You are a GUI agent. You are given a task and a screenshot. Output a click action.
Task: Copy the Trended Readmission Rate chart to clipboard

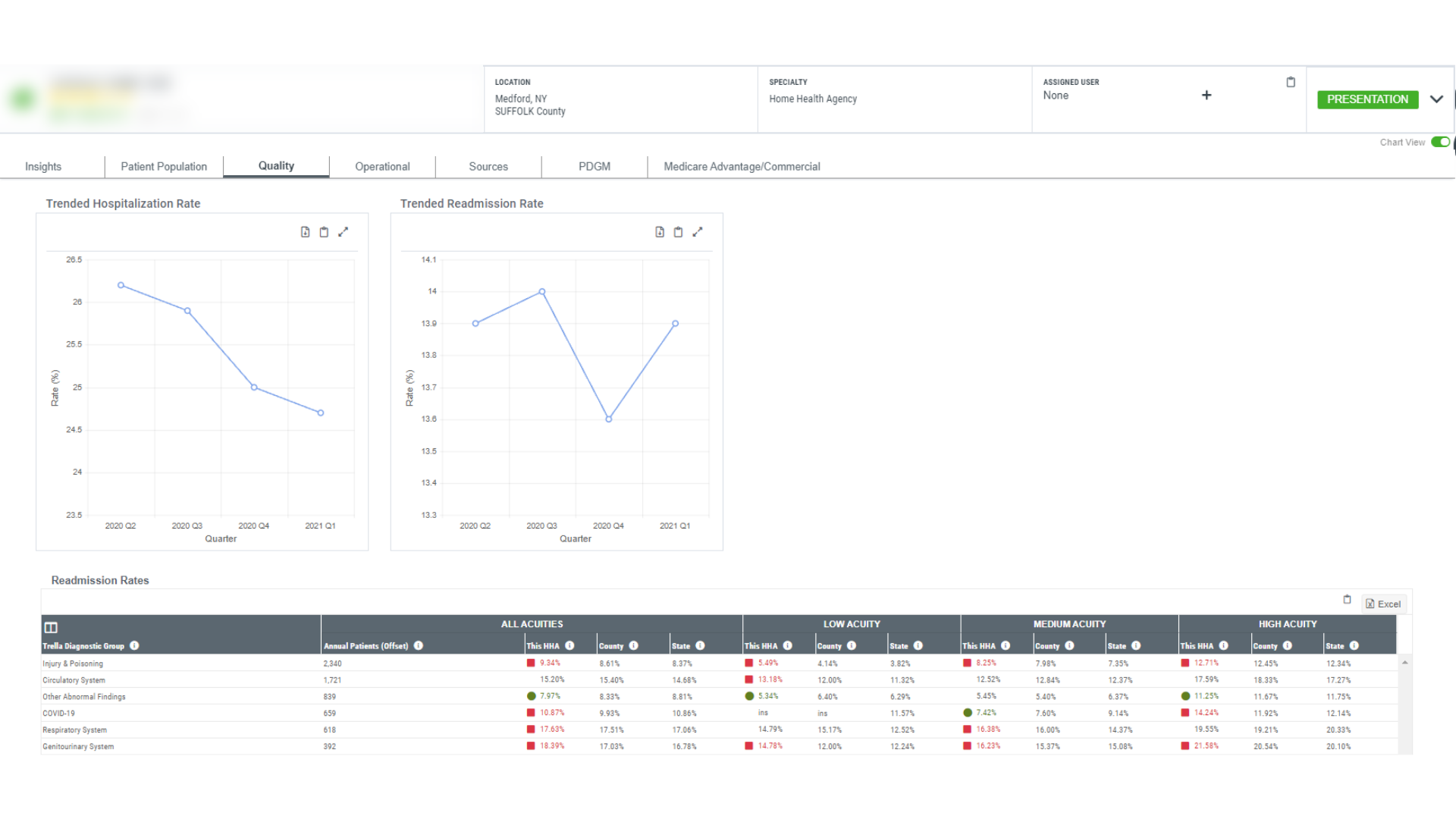[x=678, y=231]
